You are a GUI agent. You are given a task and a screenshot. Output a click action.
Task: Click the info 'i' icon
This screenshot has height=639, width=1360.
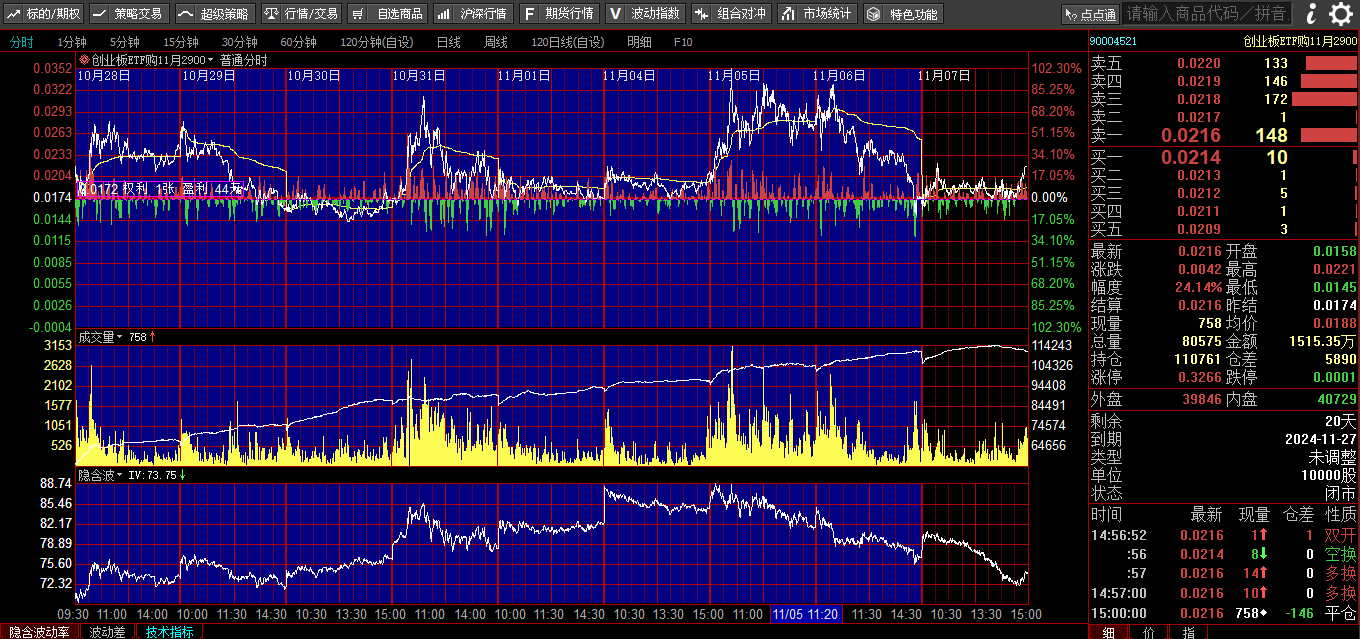1311,13
